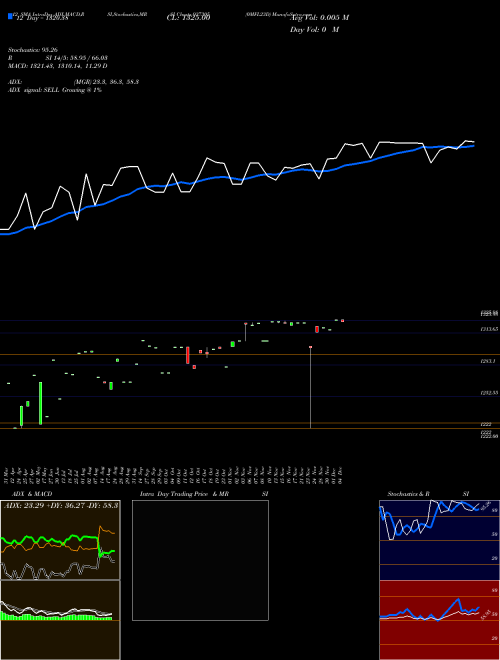
Task: Click the 'MACD: 1321.48, 1310.14, 11.29 D' line
Action: pyautogui.click(x=58, y=66)
